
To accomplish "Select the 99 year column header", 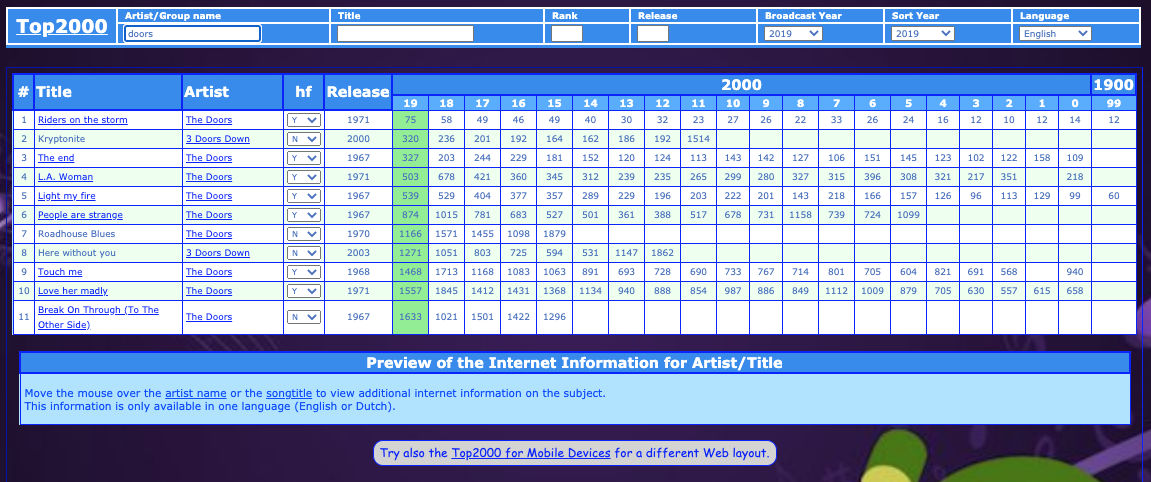I will pyautogui.click(x=1114, y=103).
